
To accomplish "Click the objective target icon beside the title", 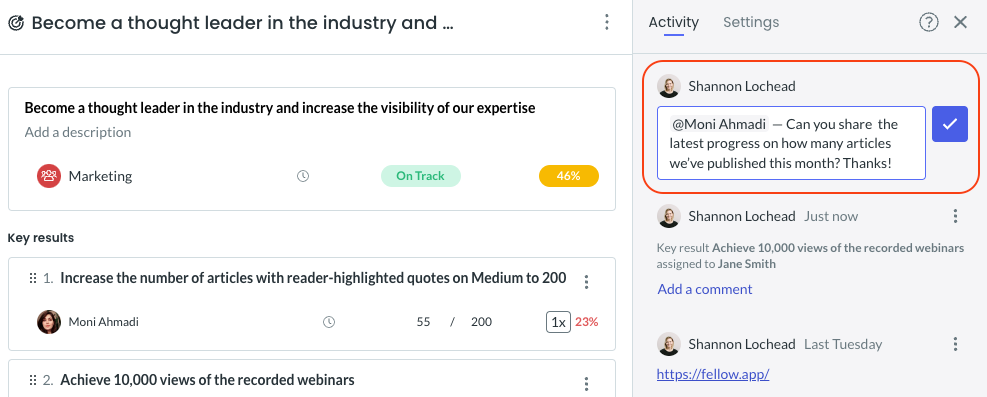I will click(x=16, y=23).
